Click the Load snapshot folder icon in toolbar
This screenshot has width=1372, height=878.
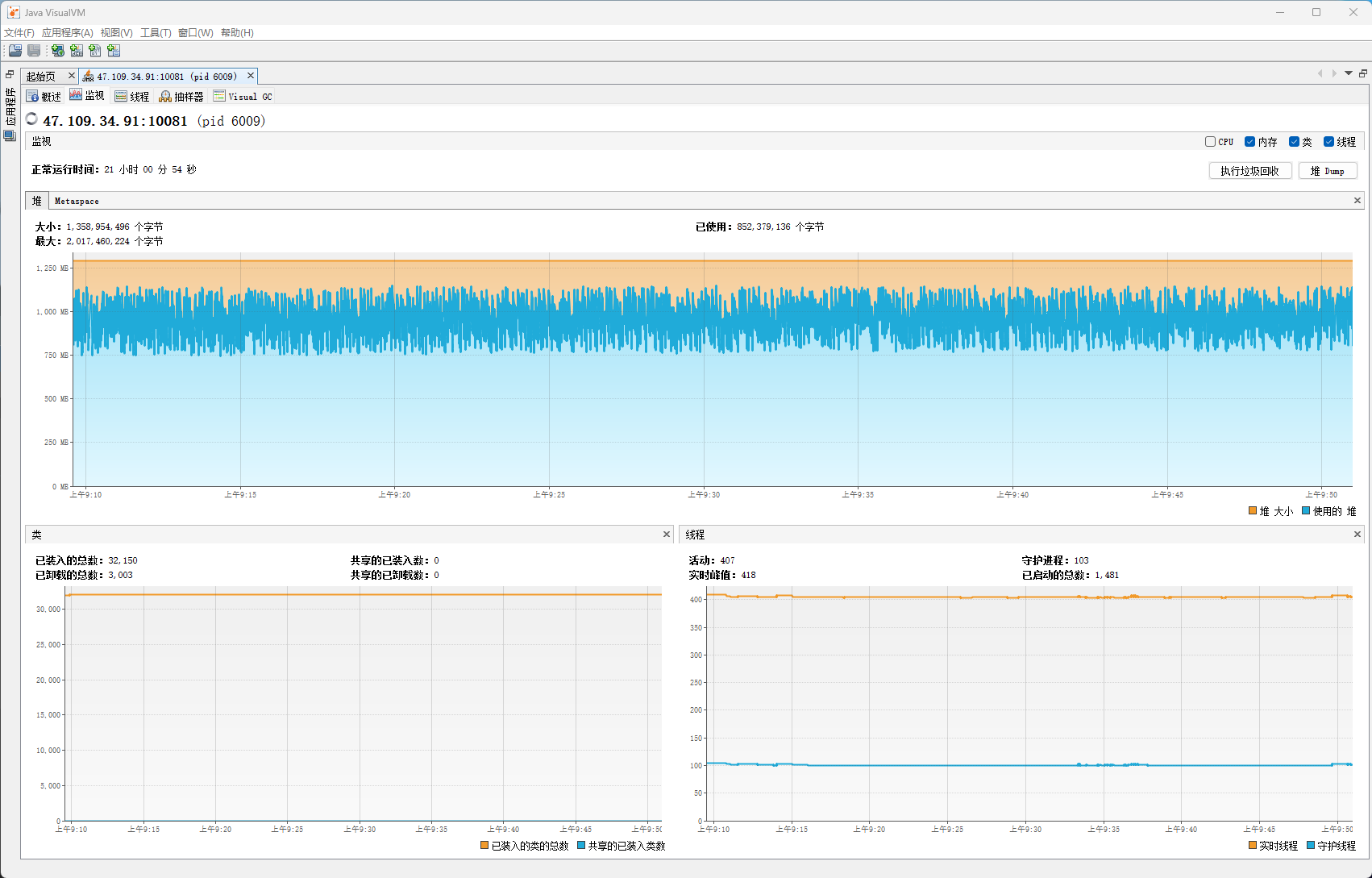coord(15,51)
